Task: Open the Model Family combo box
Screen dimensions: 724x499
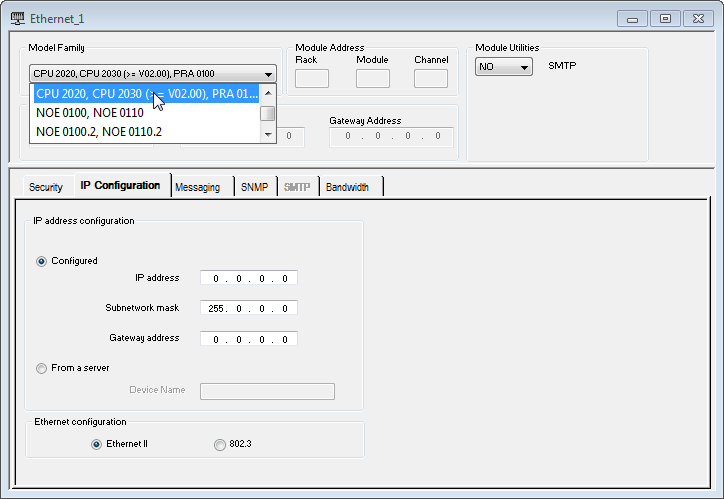Action: [x=153, y=73]
